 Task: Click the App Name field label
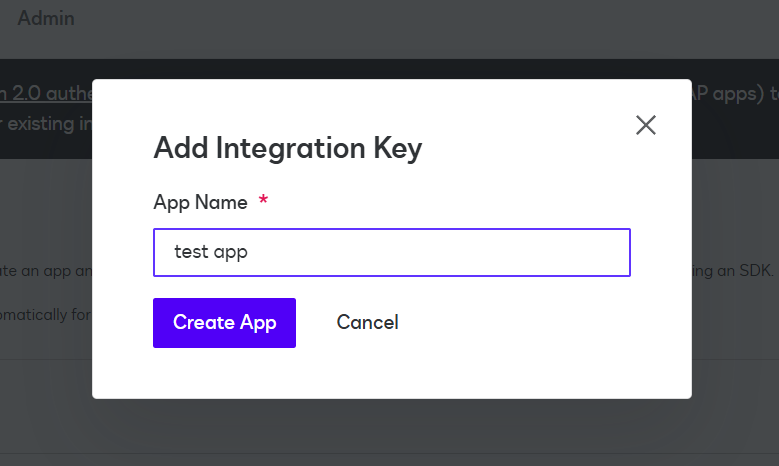tap(200, 202)
